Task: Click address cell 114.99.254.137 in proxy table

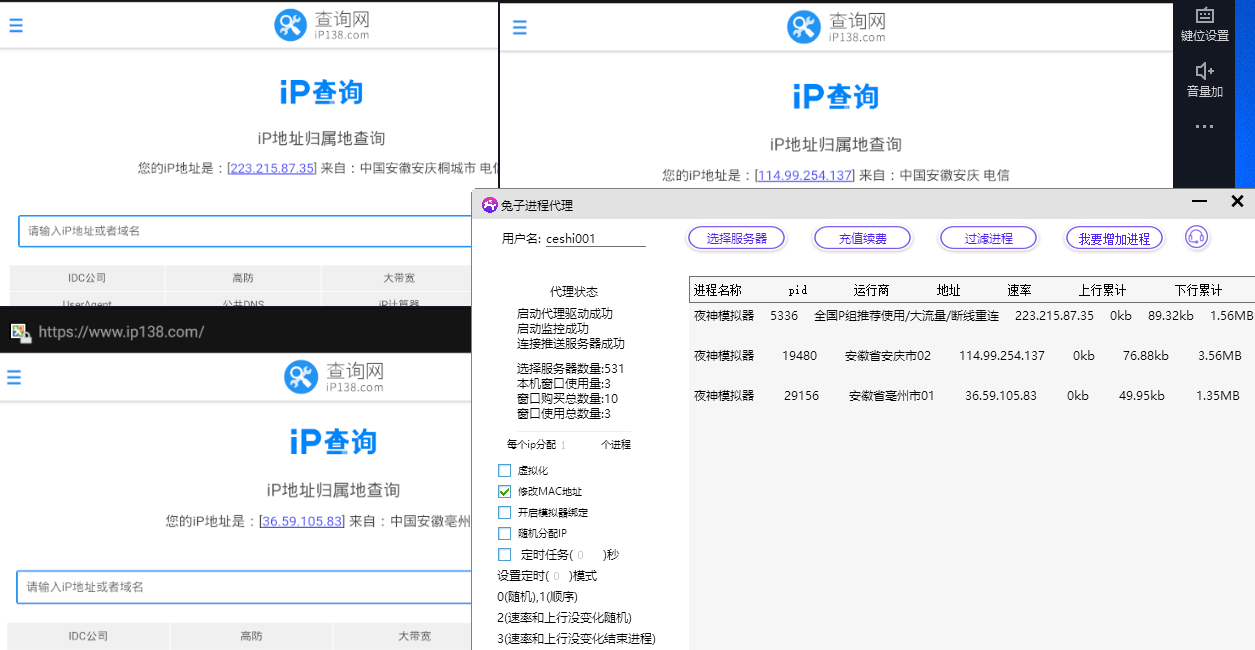Action: (1002, 355)
